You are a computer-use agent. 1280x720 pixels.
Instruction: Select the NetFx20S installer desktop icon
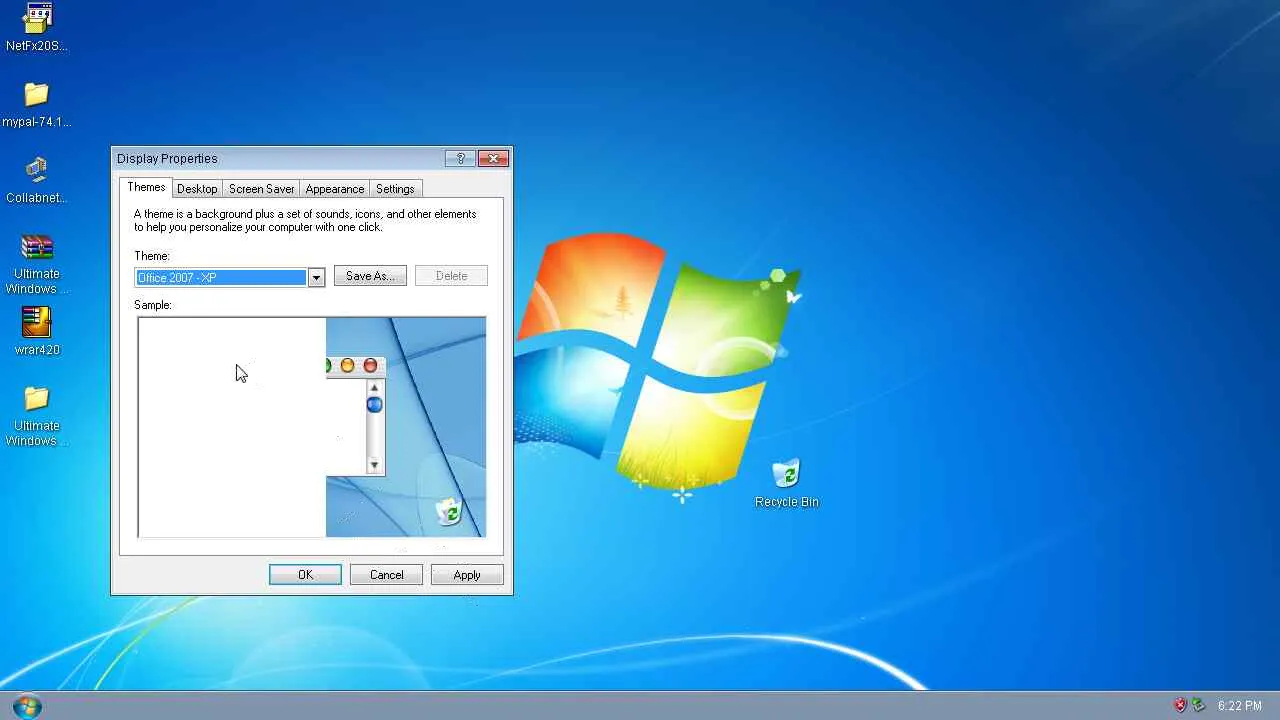click(37, 27)
